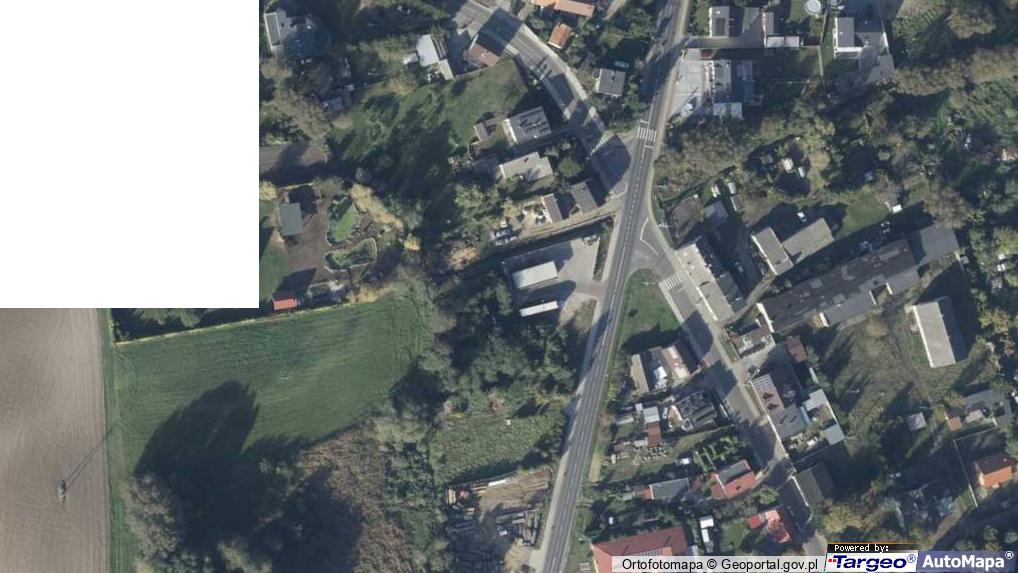Click the zebra crossing on the side street
1018x573 pixels.
click(671, 281)
